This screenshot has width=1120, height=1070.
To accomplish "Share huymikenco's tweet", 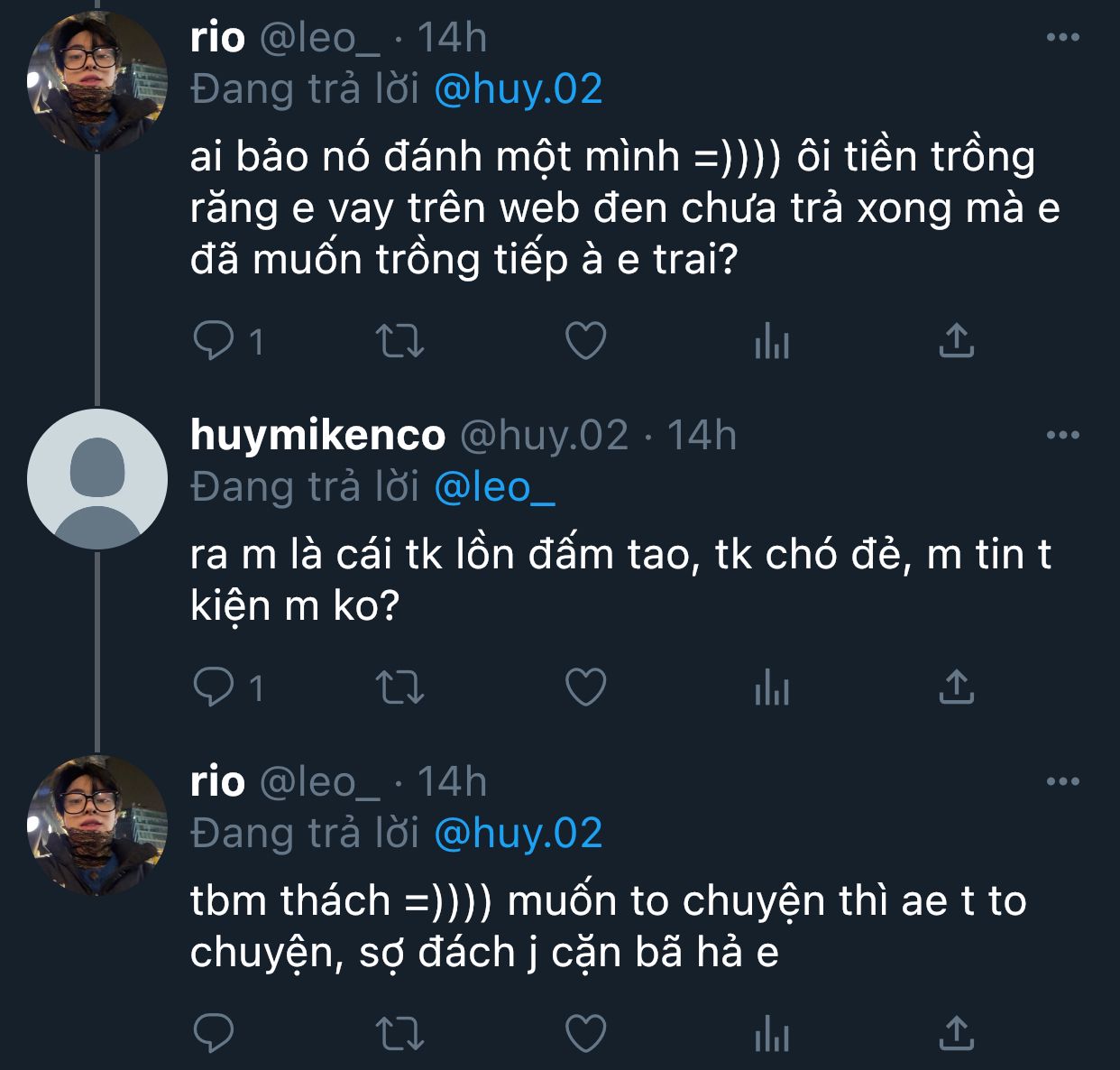I will (x=956, y=687).
